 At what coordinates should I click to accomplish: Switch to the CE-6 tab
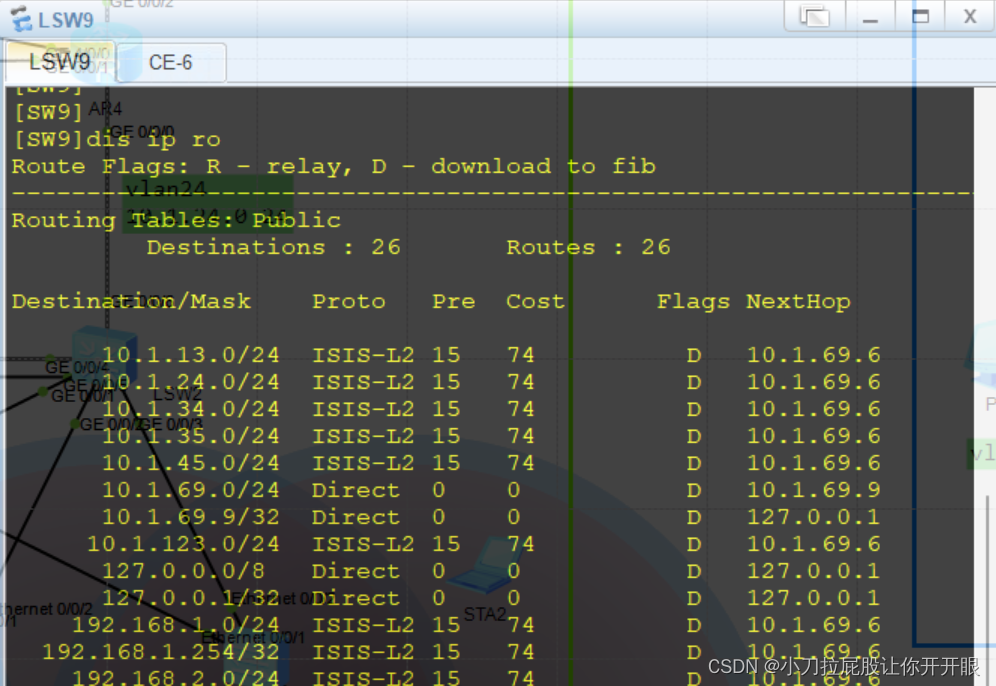(170, 63)
